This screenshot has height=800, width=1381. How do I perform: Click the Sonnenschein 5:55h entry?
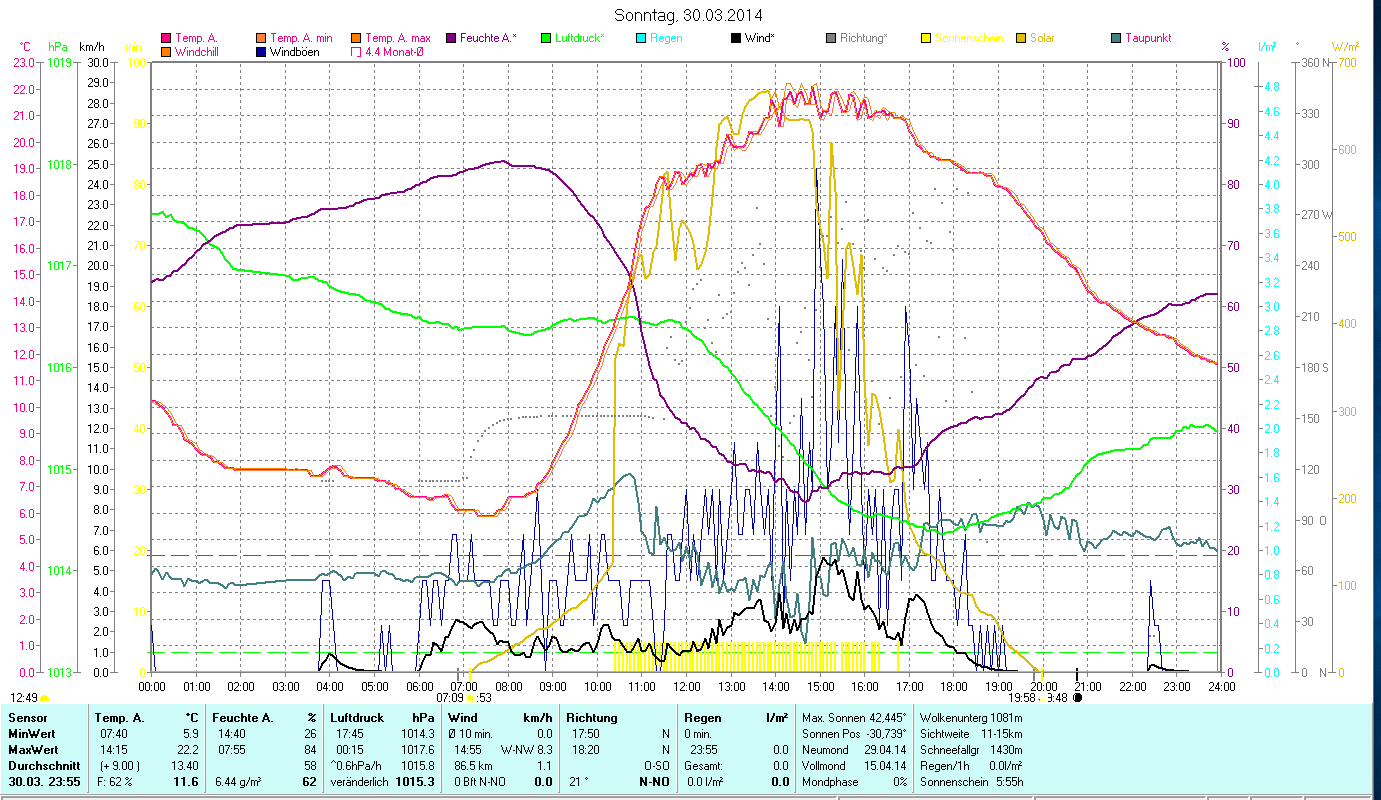click(972, 782)
